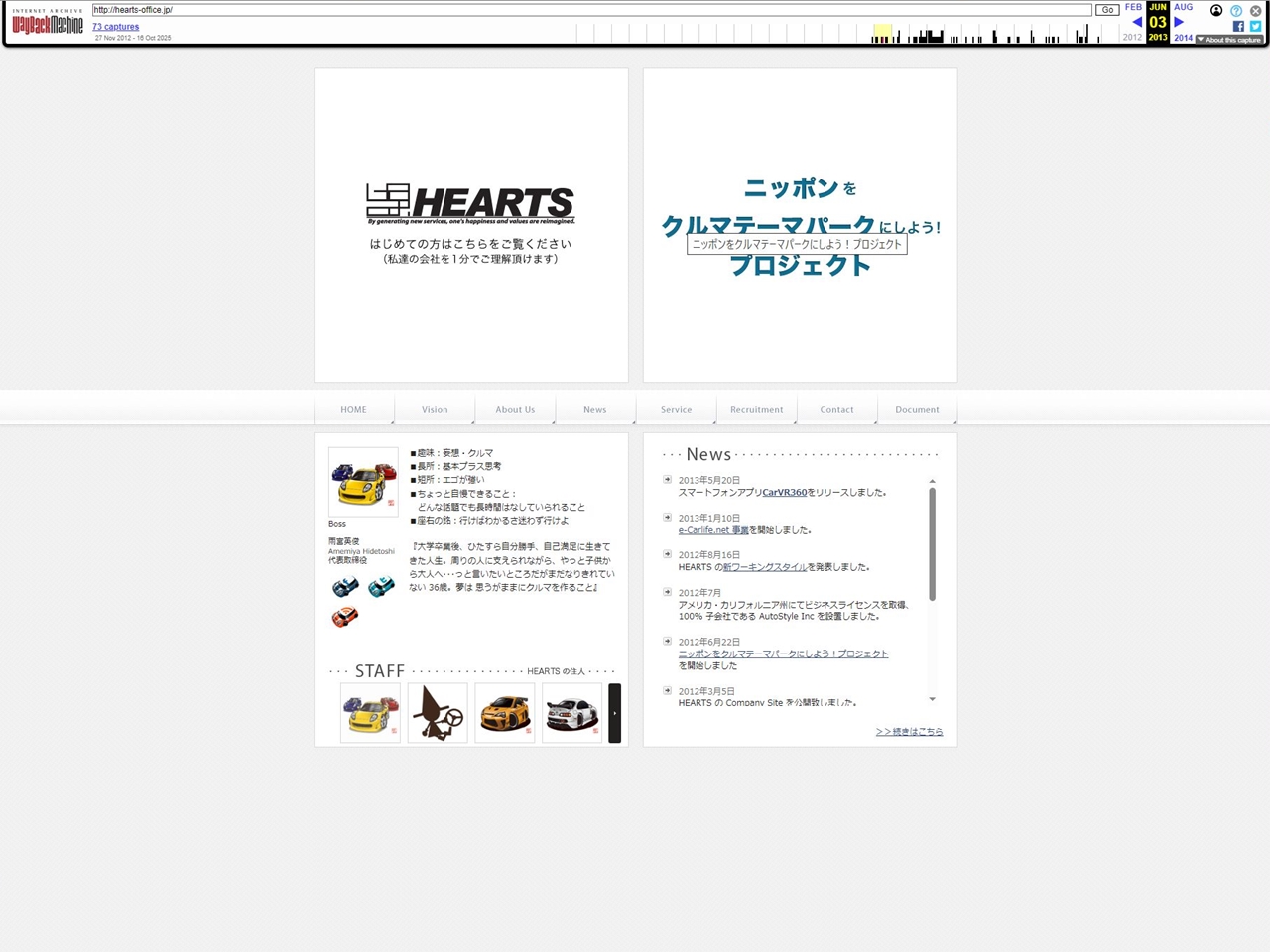The height and width of the screenshot is (952, 1270).
Task: Select the witch silhouette staff thumbnail
Action: click(438, 713)
